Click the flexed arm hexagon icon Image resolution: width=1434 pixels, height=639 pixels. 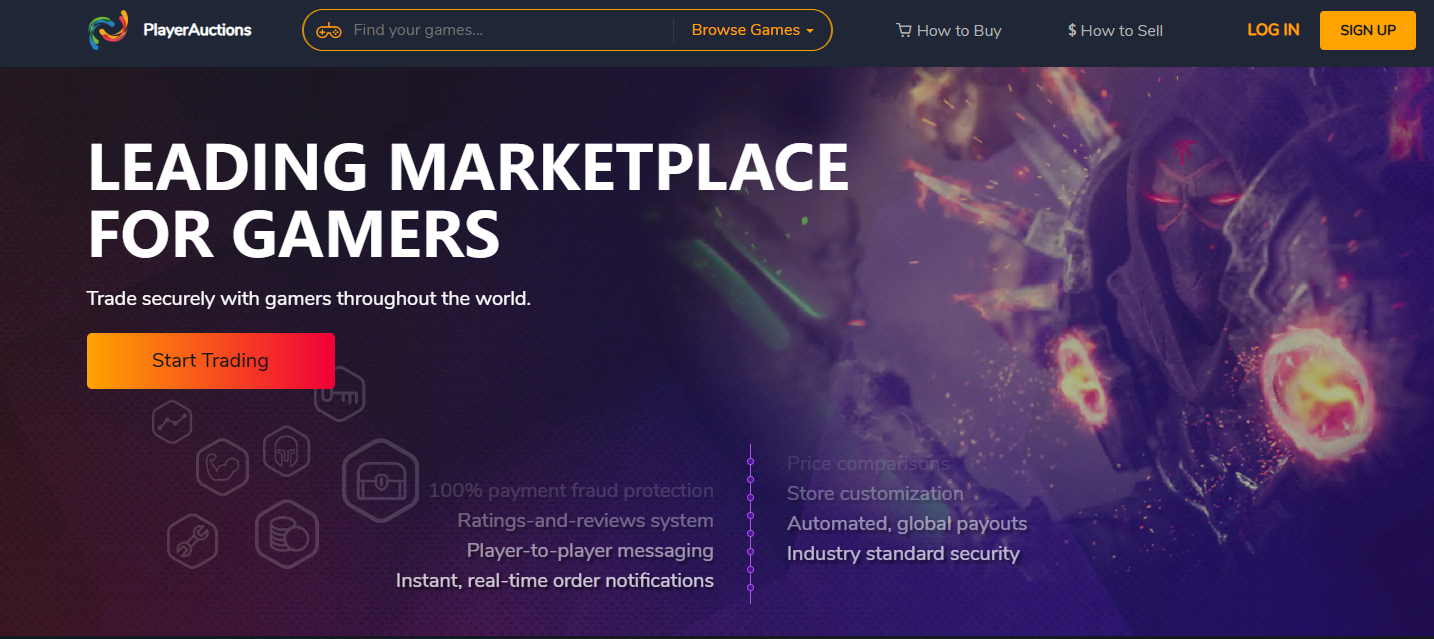pyautogui.click(x=222, y=467)
